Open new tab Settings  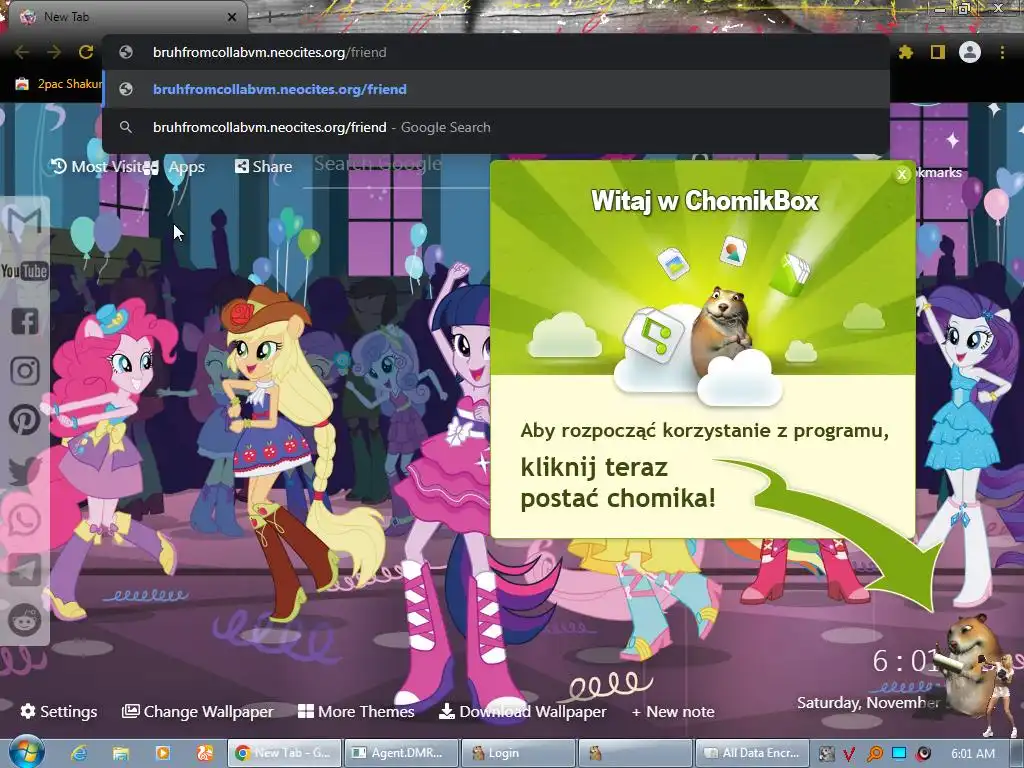59,711
